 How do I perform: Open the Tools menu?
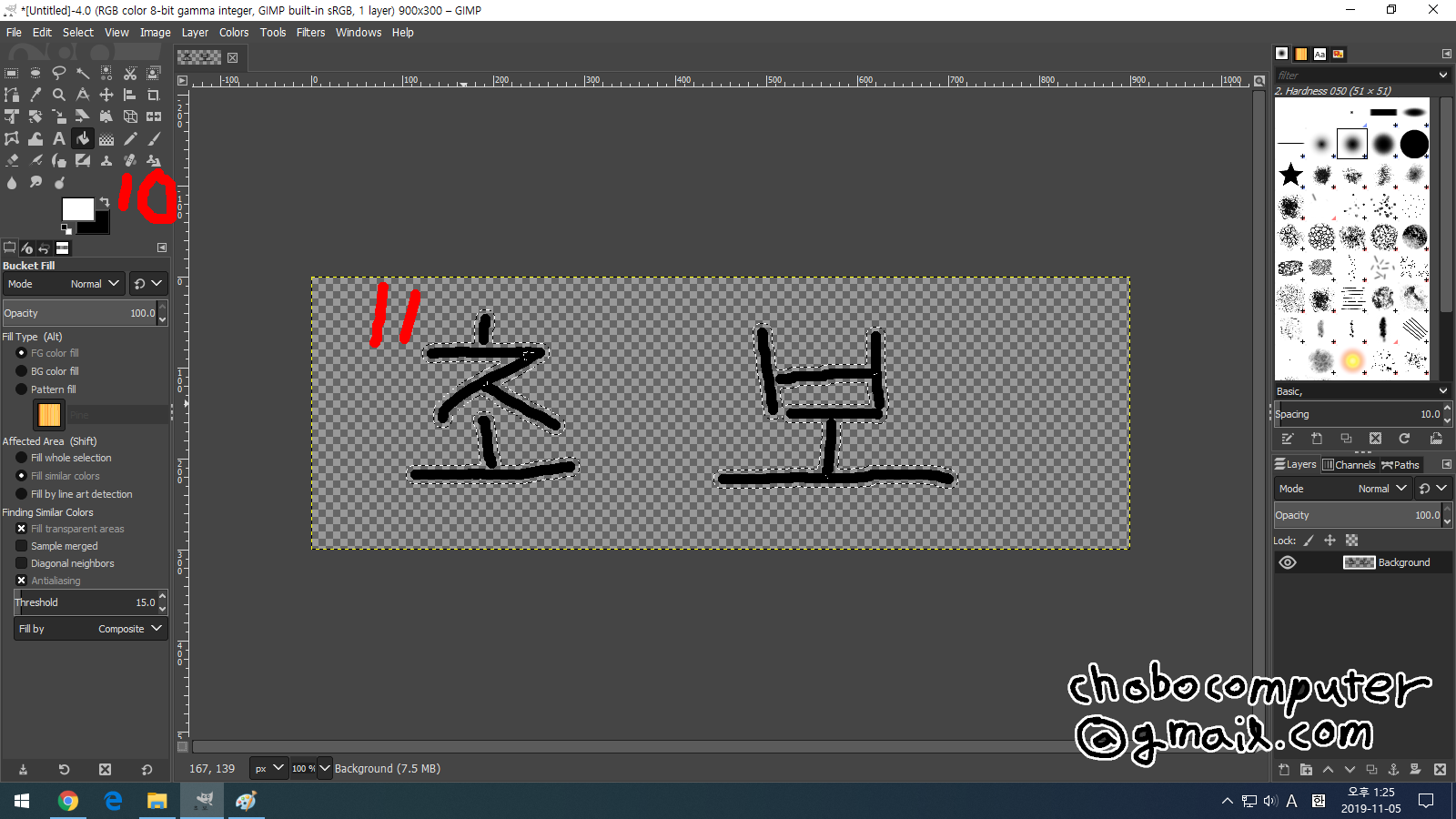click(x=273, y=32)
